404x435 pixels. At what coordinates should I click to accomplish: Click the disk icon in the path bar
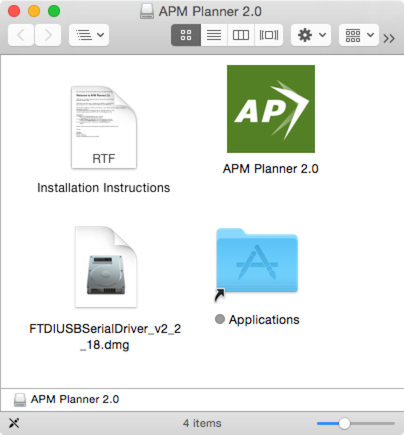point(20,400)
